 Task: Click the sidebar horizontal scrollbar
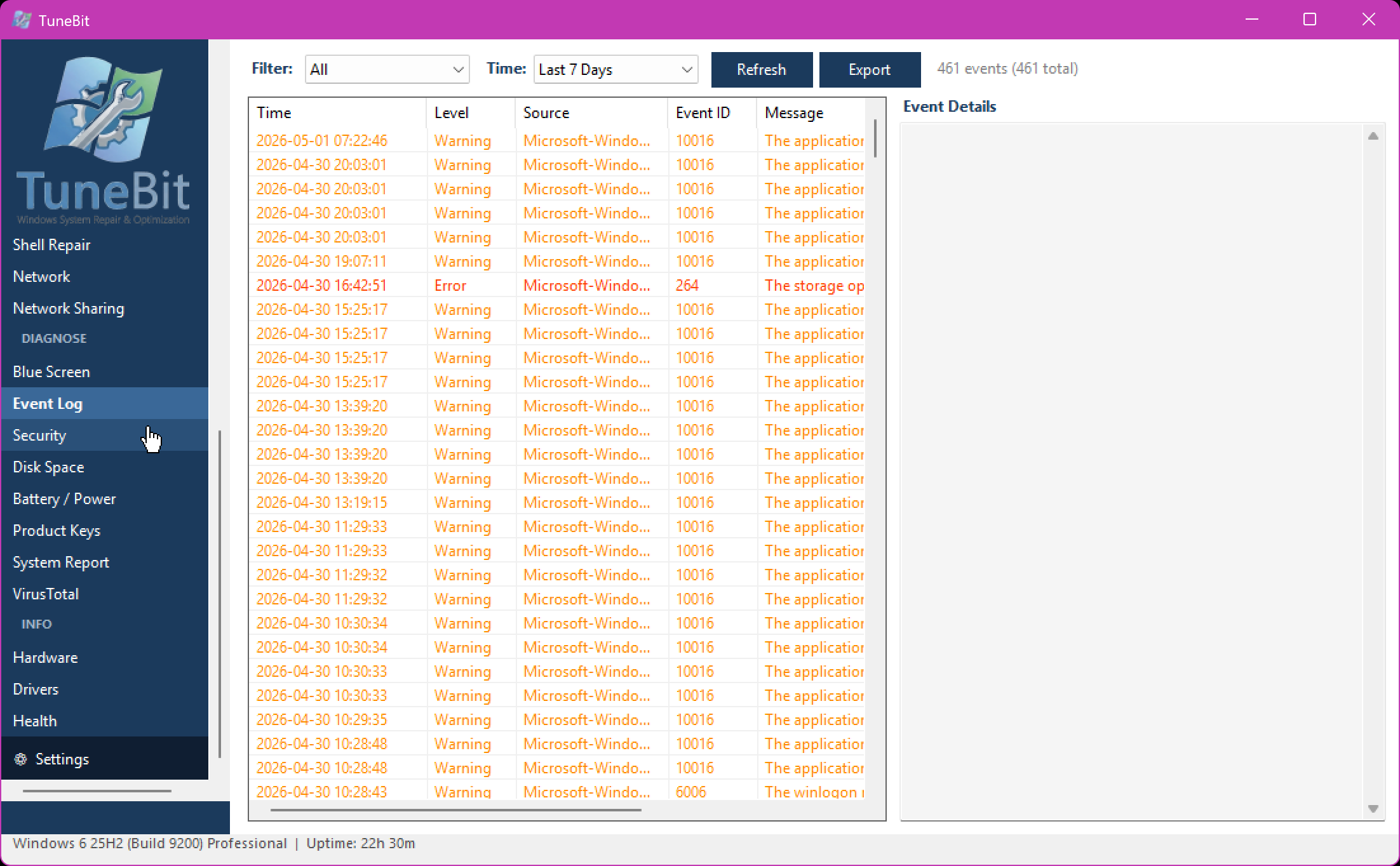(x=97, y=791)
